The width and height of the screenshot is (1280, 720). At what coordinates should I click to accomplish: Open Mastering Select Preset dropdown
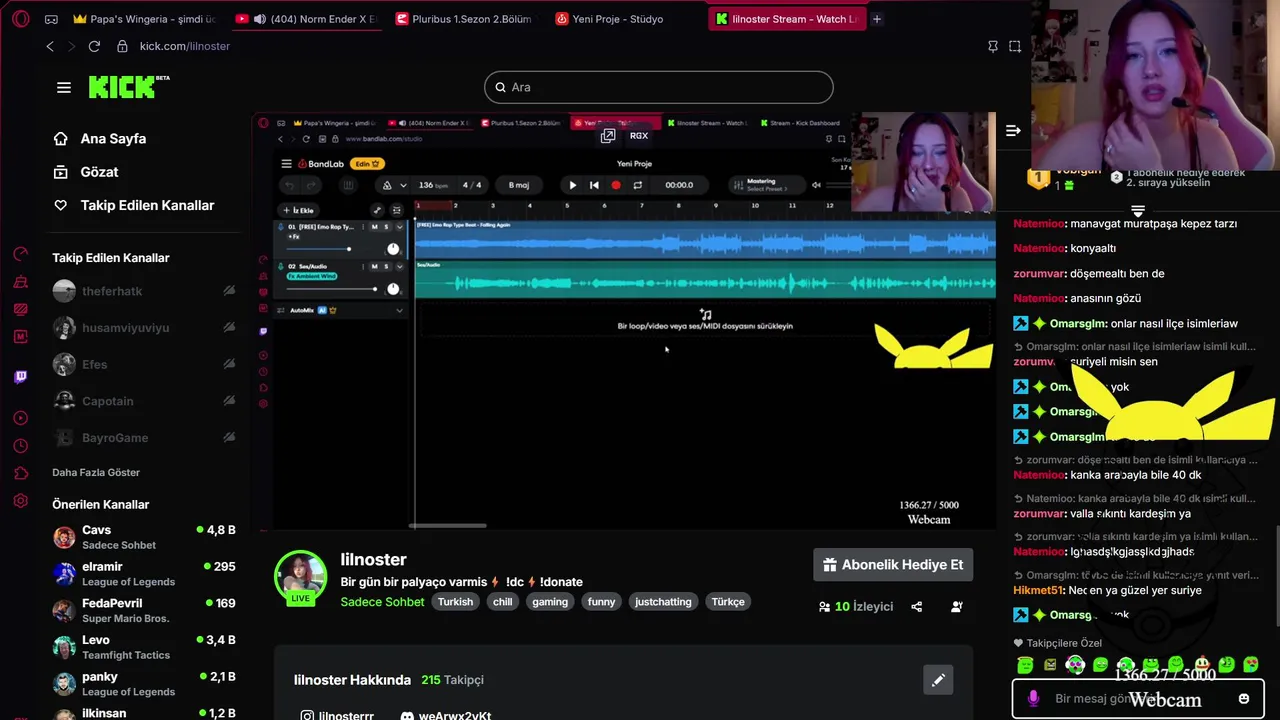(765, 185)
